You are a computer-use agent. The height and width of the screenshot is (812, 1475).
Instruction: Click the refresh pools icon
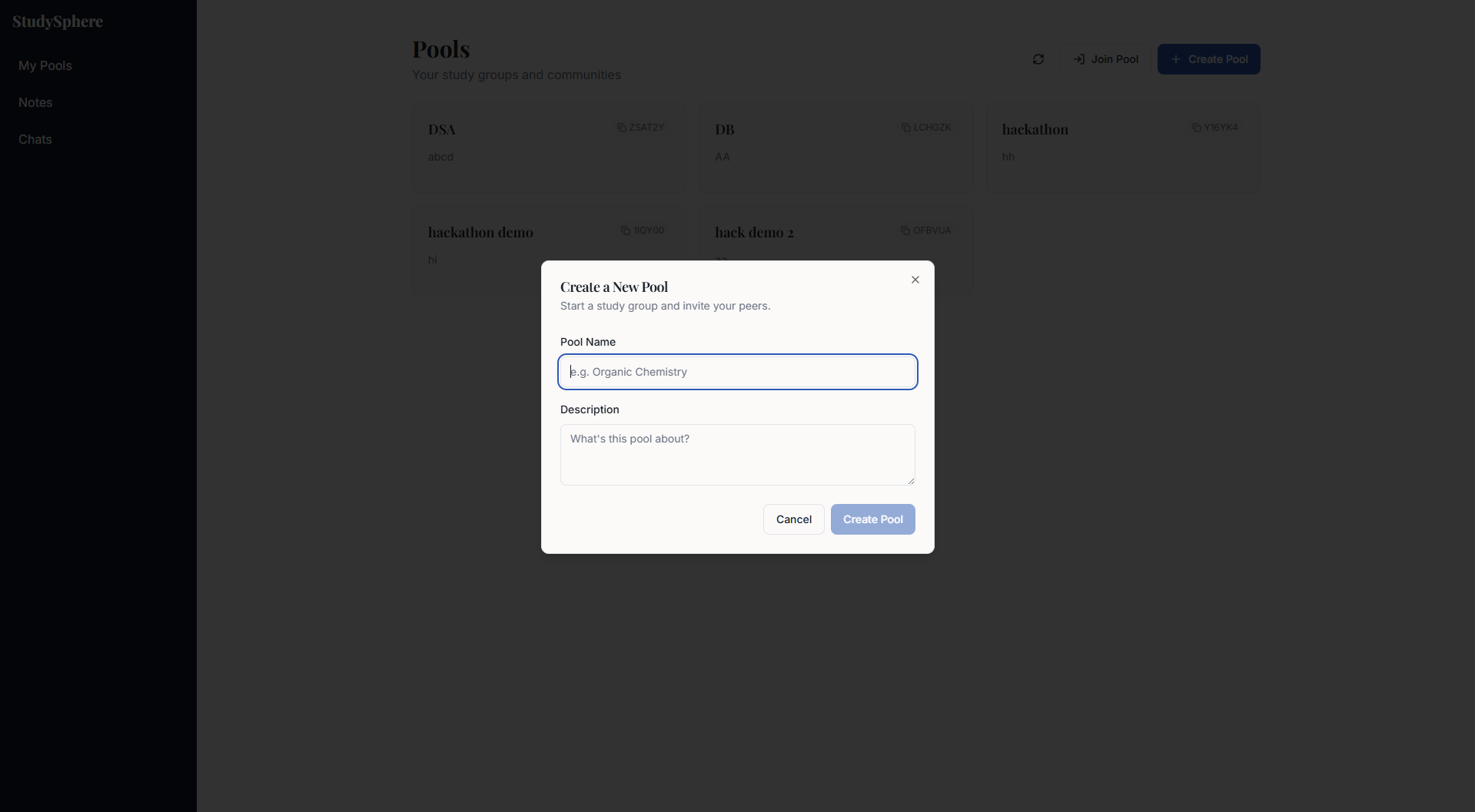pos(1038,59)
